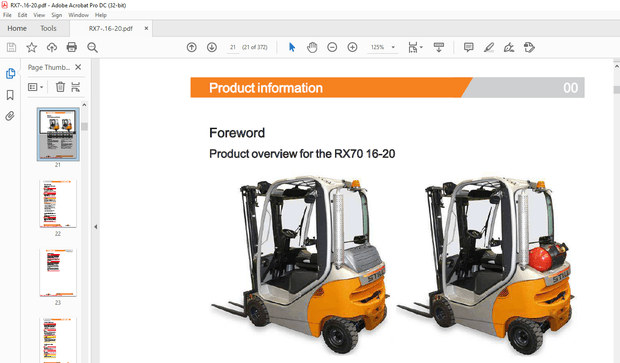Collapse the navigation pane arrow
The height and width of the screenshot is (363, 620).
click(x=96, y=227)
